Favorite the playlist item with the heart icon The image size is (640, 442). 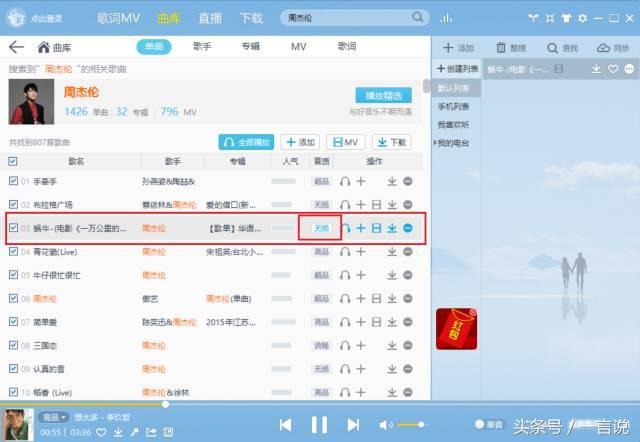613,69
